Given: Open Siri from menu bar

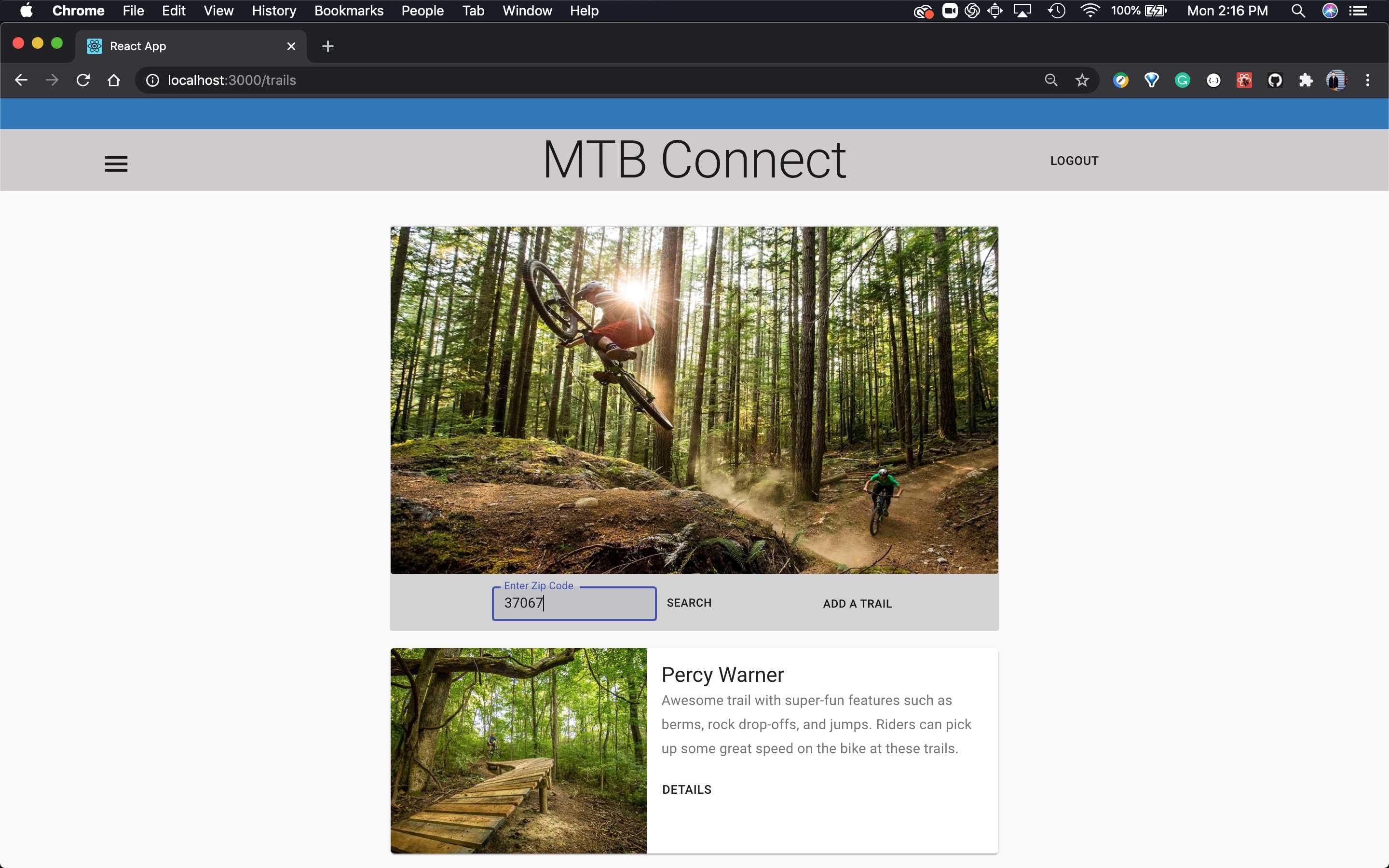Looking at the screenshot, I should (1330, 11).
